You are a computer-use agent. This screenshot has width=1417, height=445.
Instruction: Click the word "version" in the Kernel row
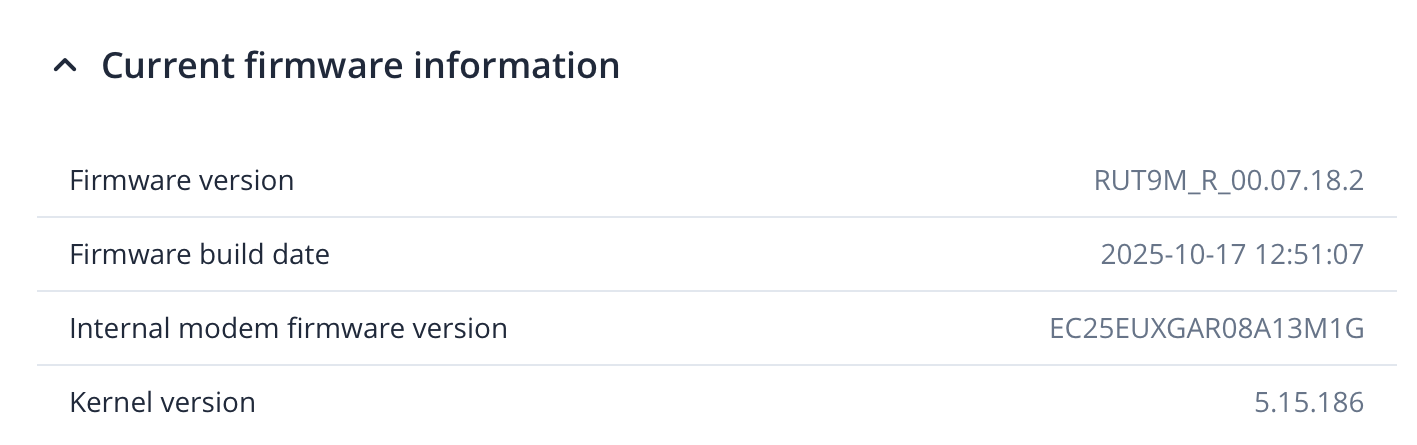(211, 402)
